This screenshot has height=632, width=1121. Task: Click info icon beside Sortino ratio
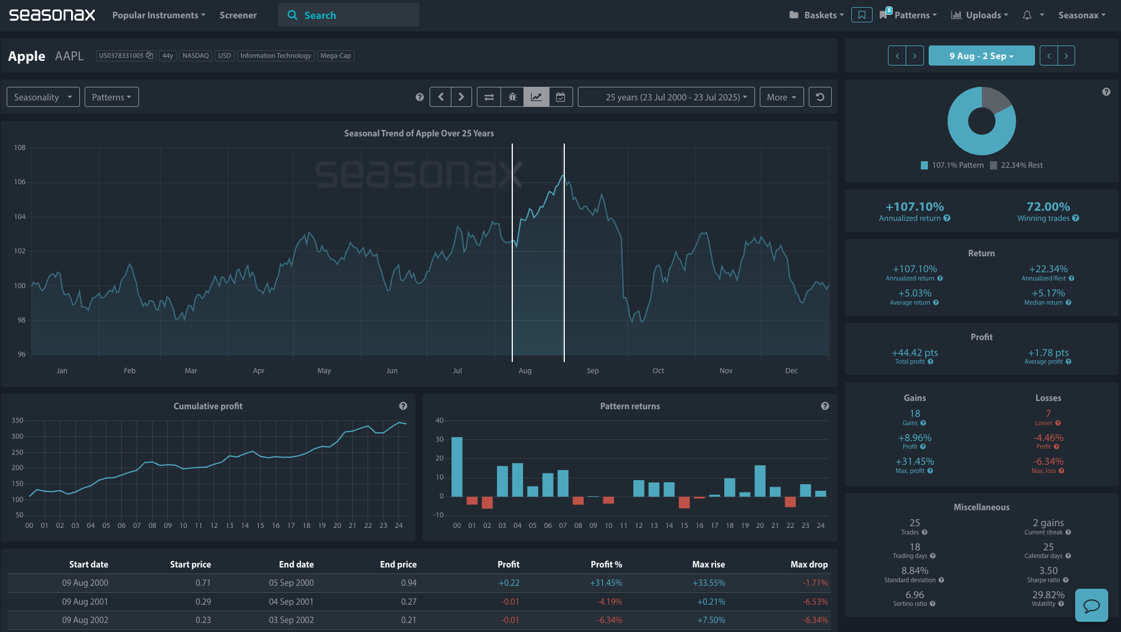pos(932,604)
